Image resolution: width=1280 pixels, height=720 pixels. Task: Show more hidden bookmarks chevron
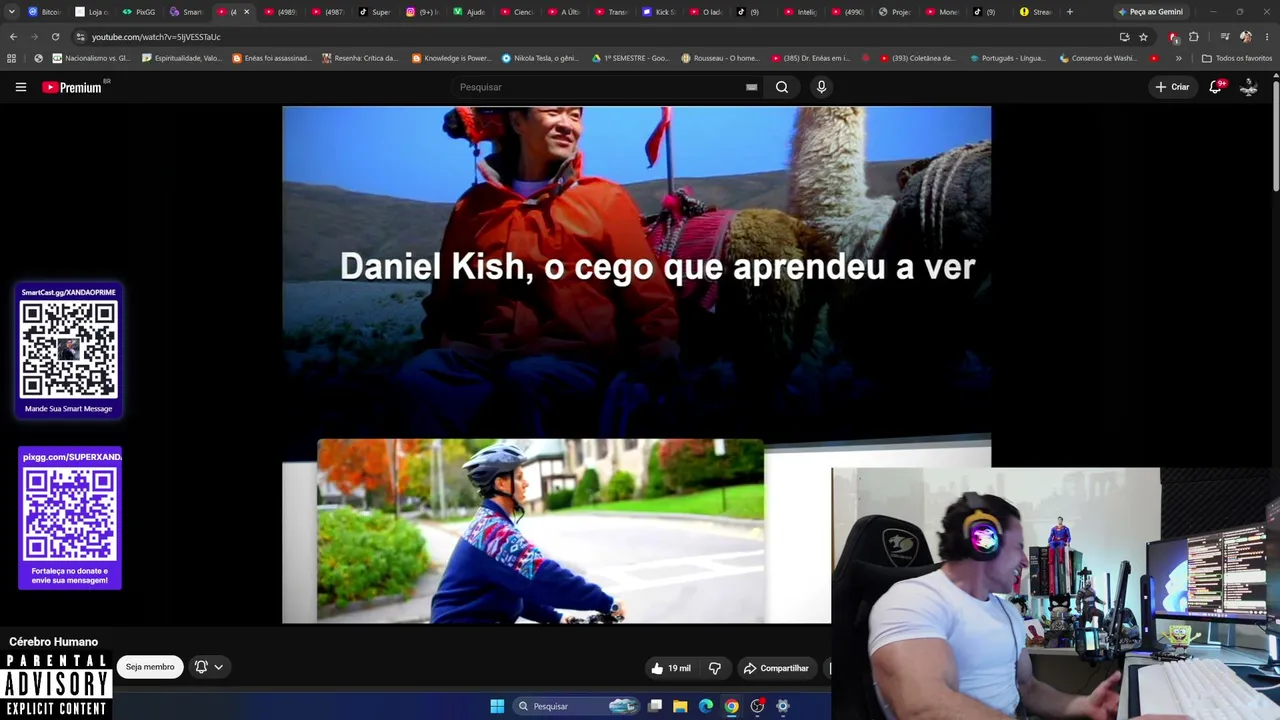1178,58
